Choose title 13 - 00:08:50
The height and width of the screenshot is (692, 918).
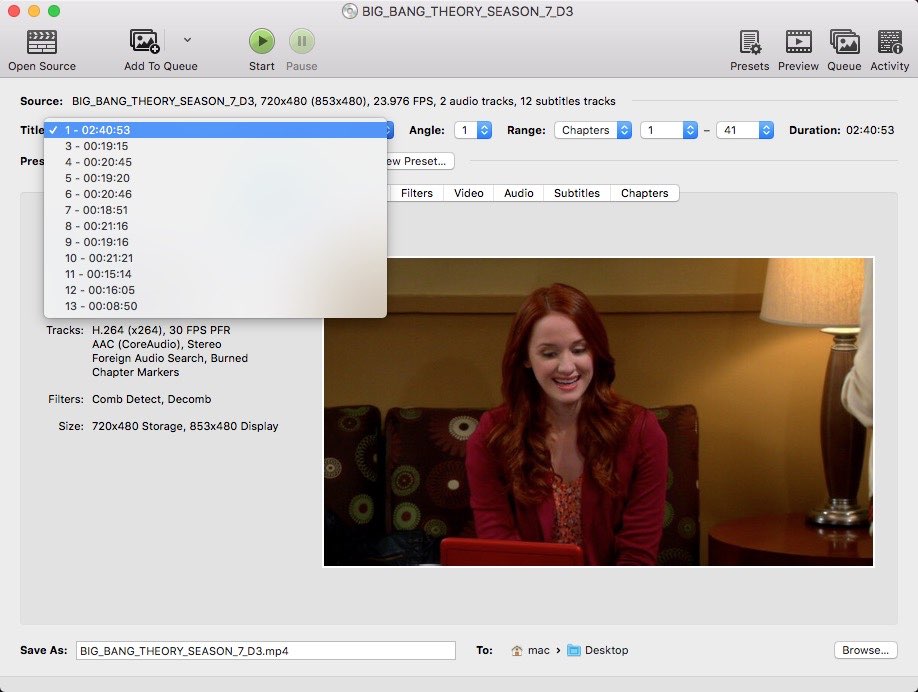click(x=215, y=306)
